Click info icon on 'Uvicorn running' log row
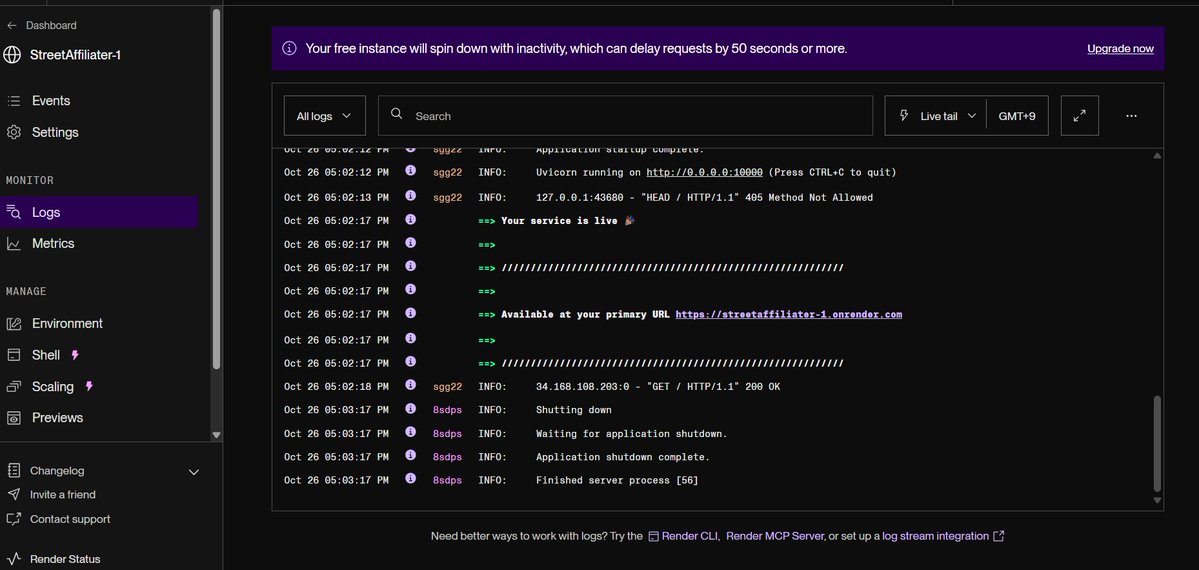Image resolution: width=1199 pixels, height=570 pixels. pos(411,172)
